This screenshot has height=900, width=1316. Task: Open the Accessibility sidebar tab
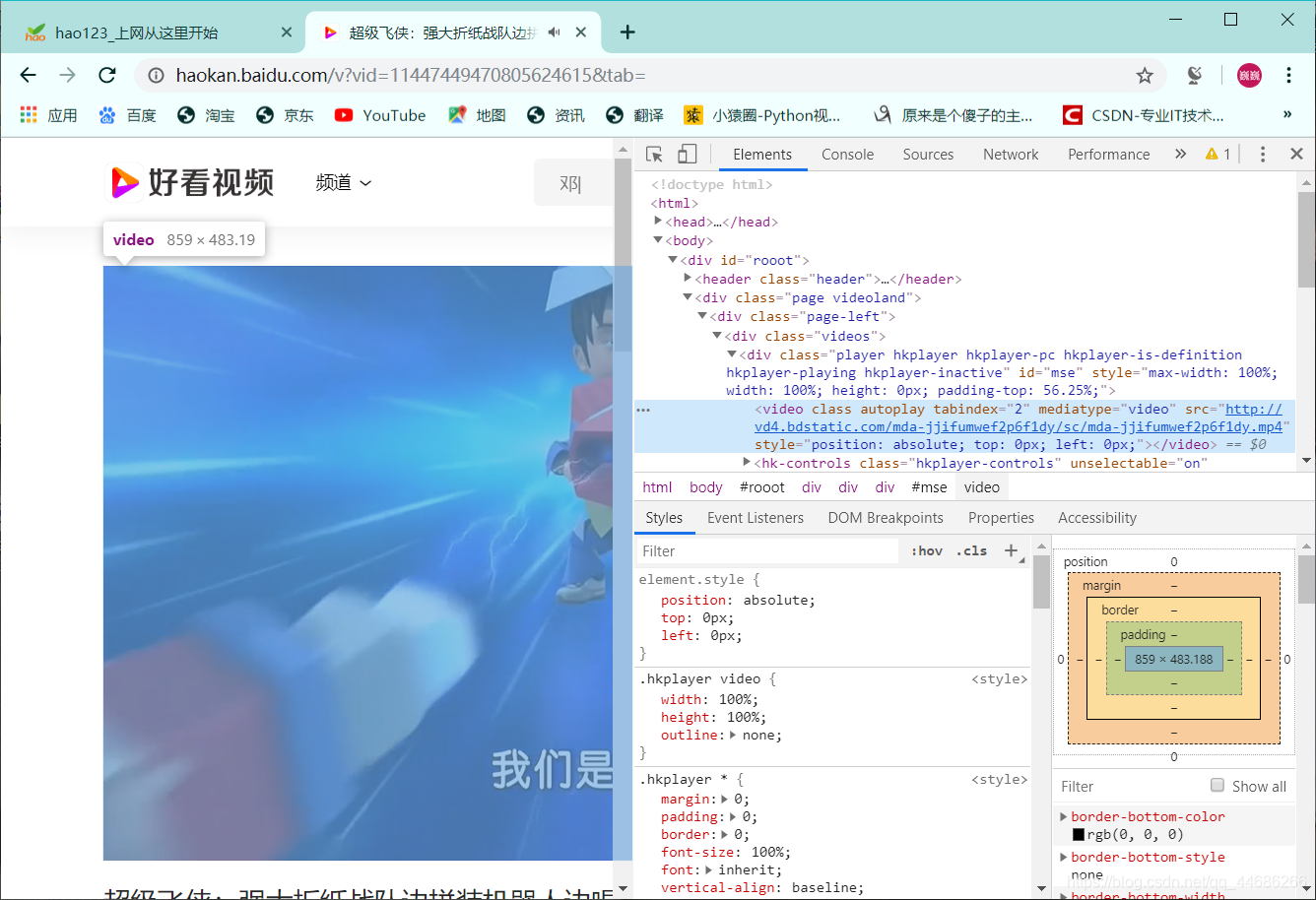tap(1097, 518)
